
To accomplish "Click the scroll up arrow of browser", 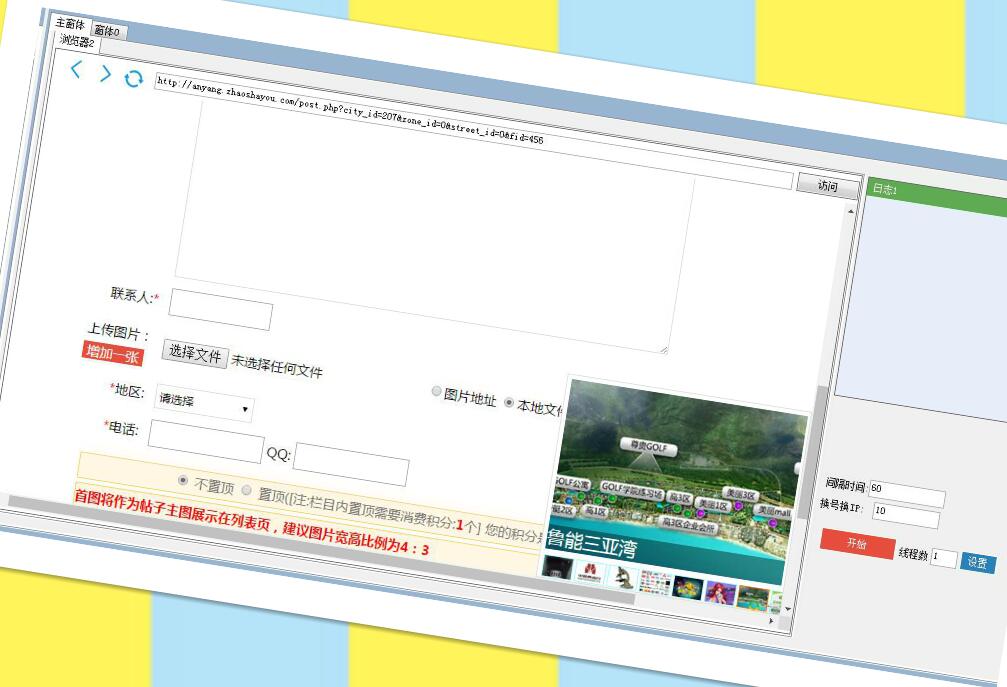I will 852,211.
